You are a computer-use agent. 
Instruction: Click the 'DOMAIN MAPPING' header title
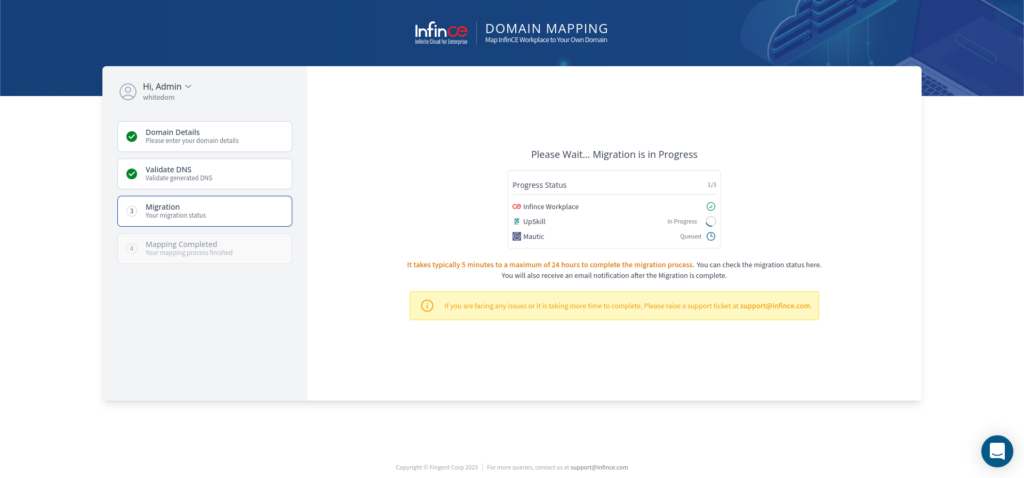[x=547, y=29]
